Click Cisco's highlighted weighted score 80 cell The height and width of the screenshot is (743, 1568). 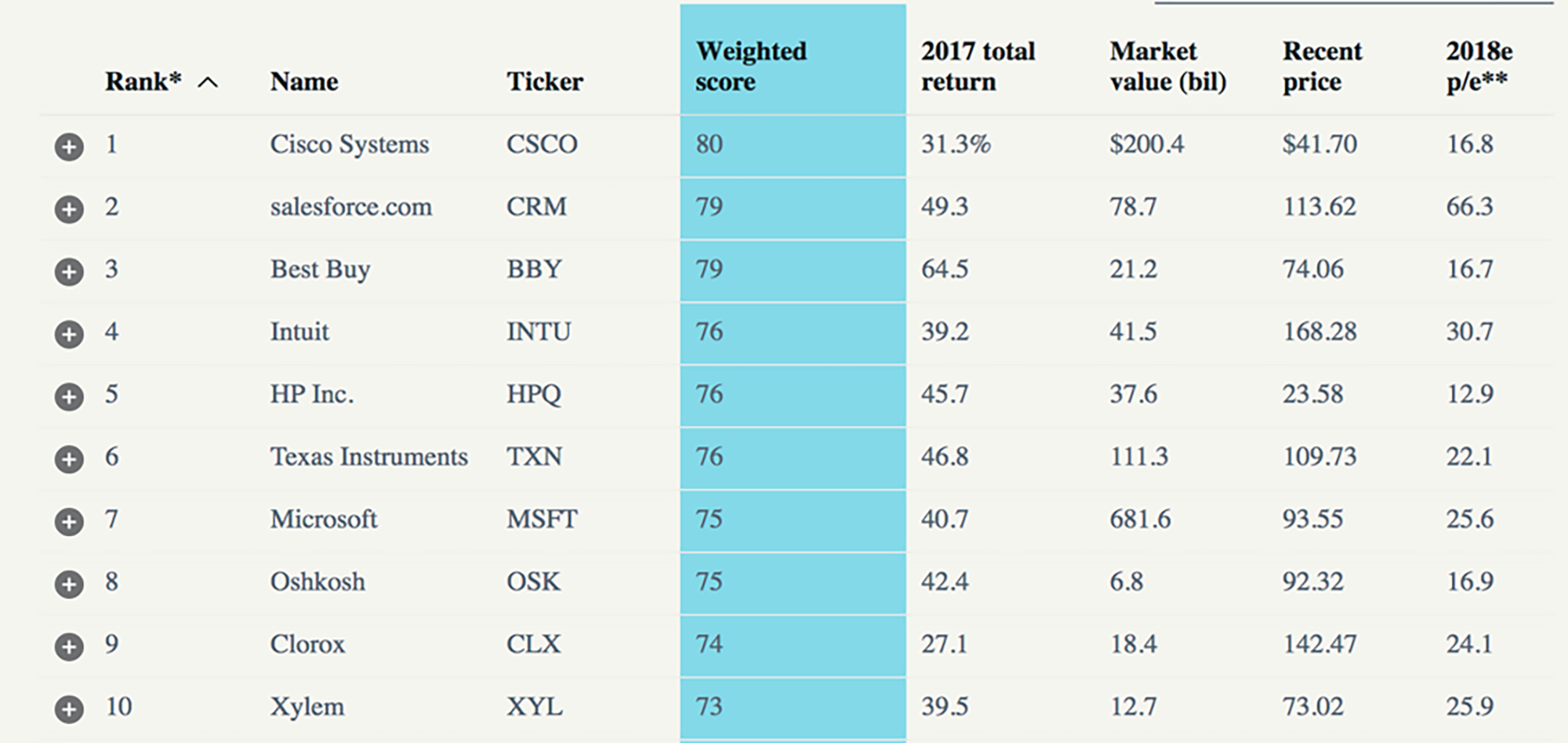(x=792, y=145)
